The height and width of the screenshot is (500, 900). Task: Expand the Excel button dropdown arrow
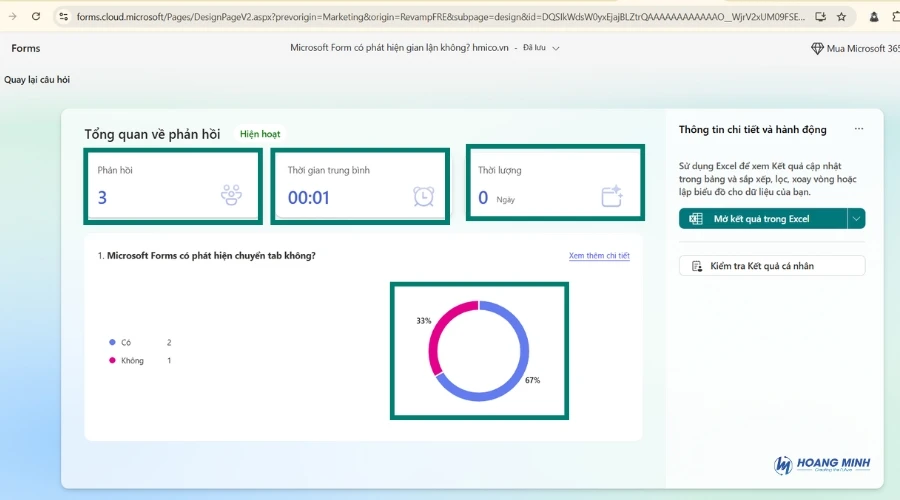[856, 219]
